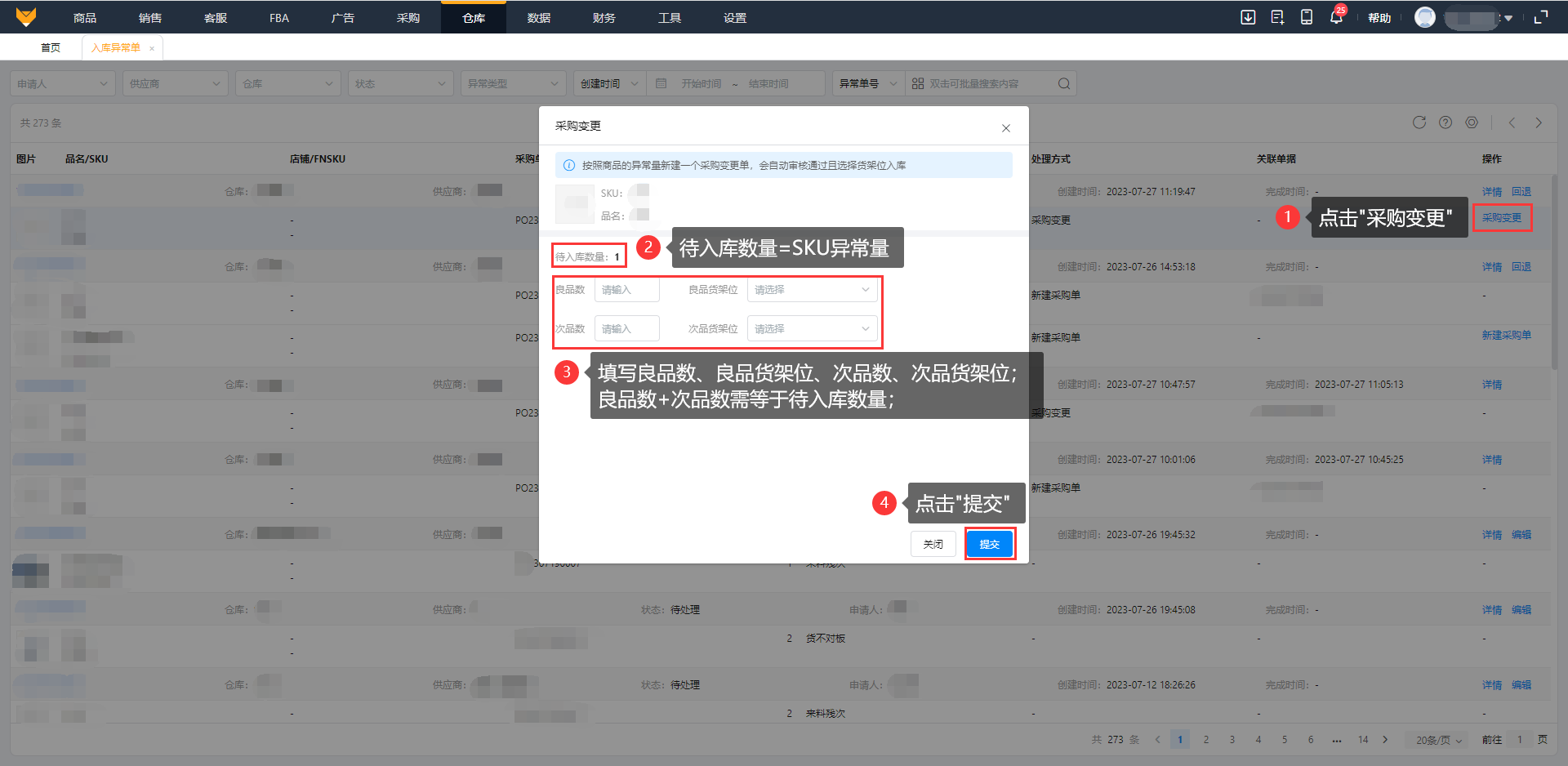The image size is (1568, 766).
Task: Open the 异常单号 search type dropdown
Action: pyautogui.click(x=869, y=83)
